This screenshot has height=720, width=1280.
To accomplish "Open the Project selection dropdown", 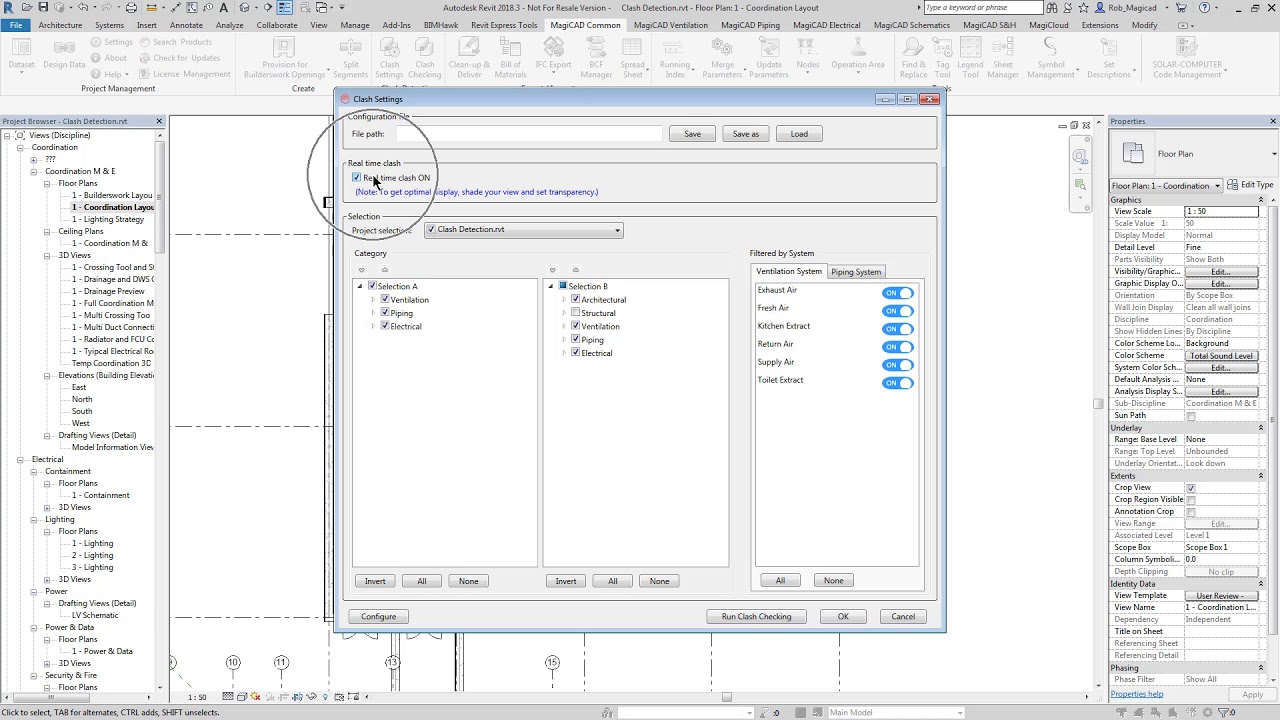I will pos(523,230).
